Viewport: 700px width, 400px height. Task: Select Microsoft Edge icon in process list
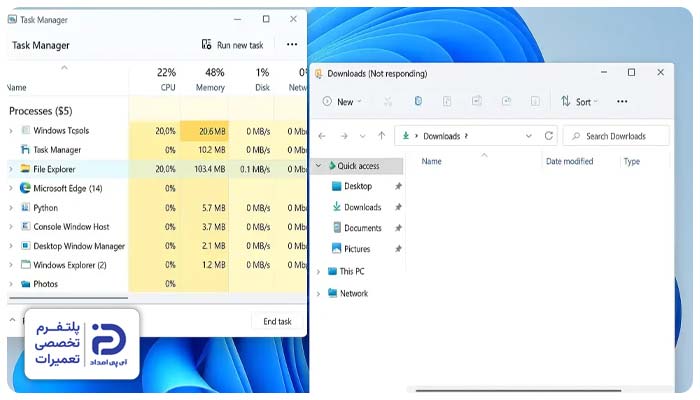(x=25, y=188)
